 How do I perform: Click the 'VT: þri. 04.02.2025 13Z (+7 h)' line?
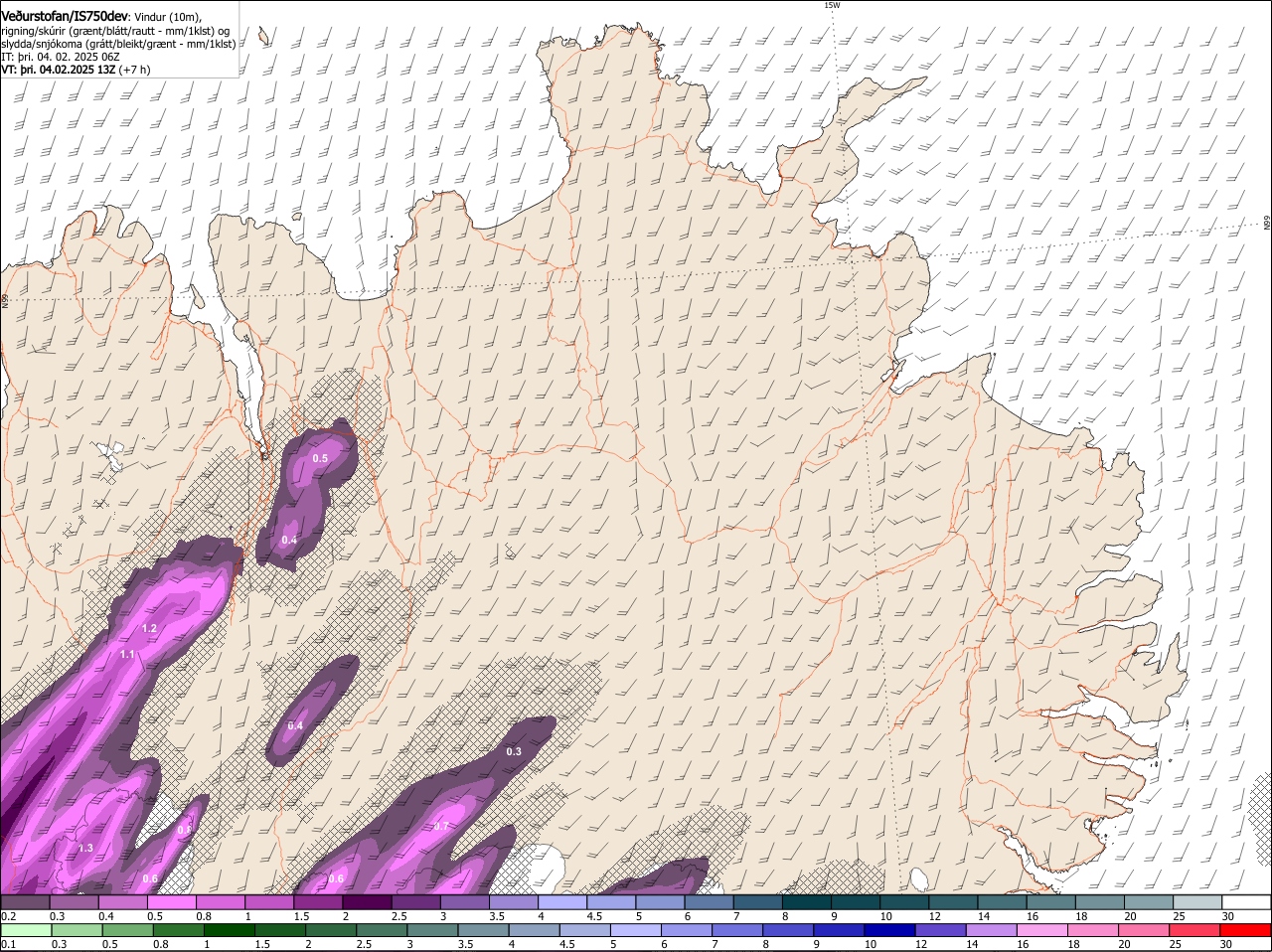point(77,70)
